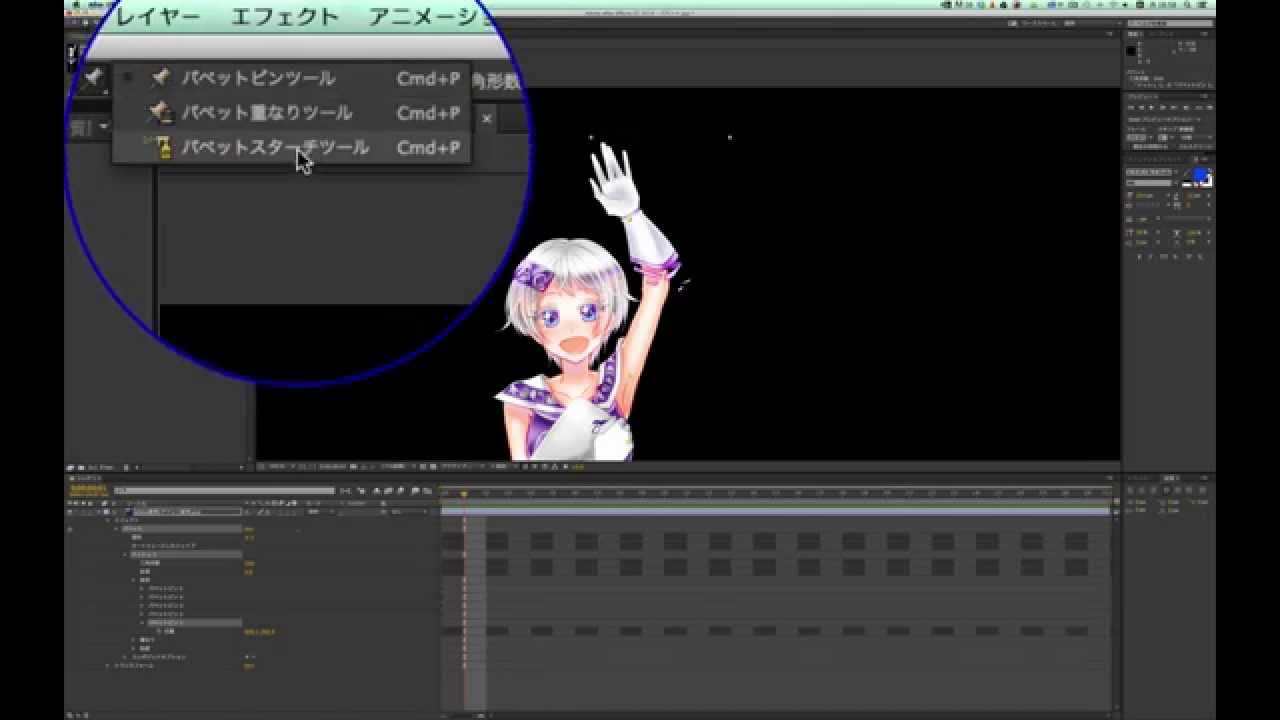Collapse the メッシュ group under パペット
The width and height of the screenshot is (1280, 720).
(x=125, y=554)
